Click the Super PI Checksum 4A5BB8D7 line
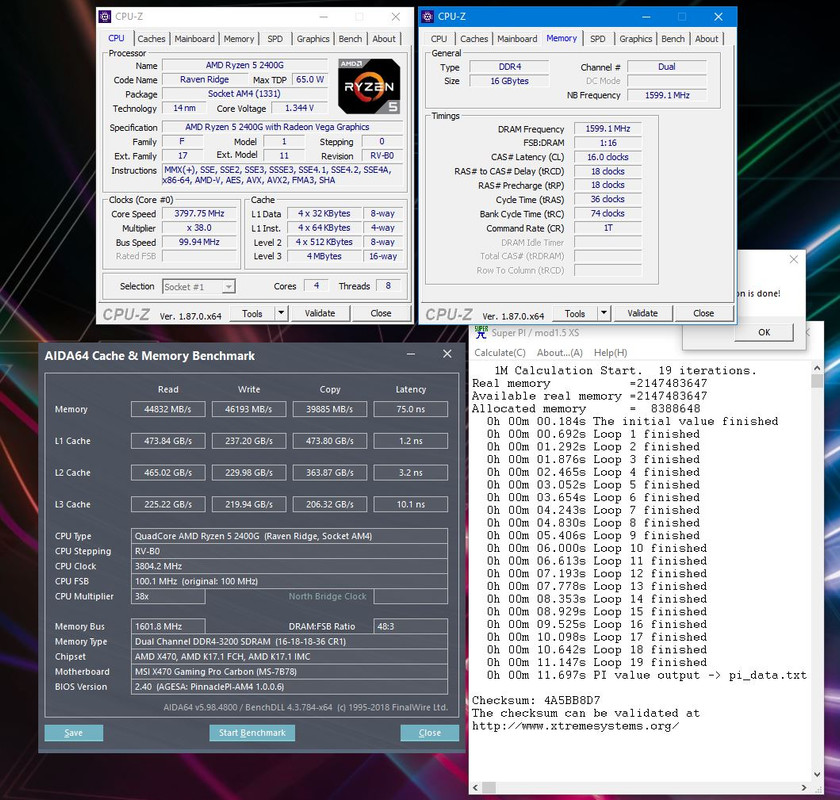The image size is (840, 800). [x=536, y=700]
